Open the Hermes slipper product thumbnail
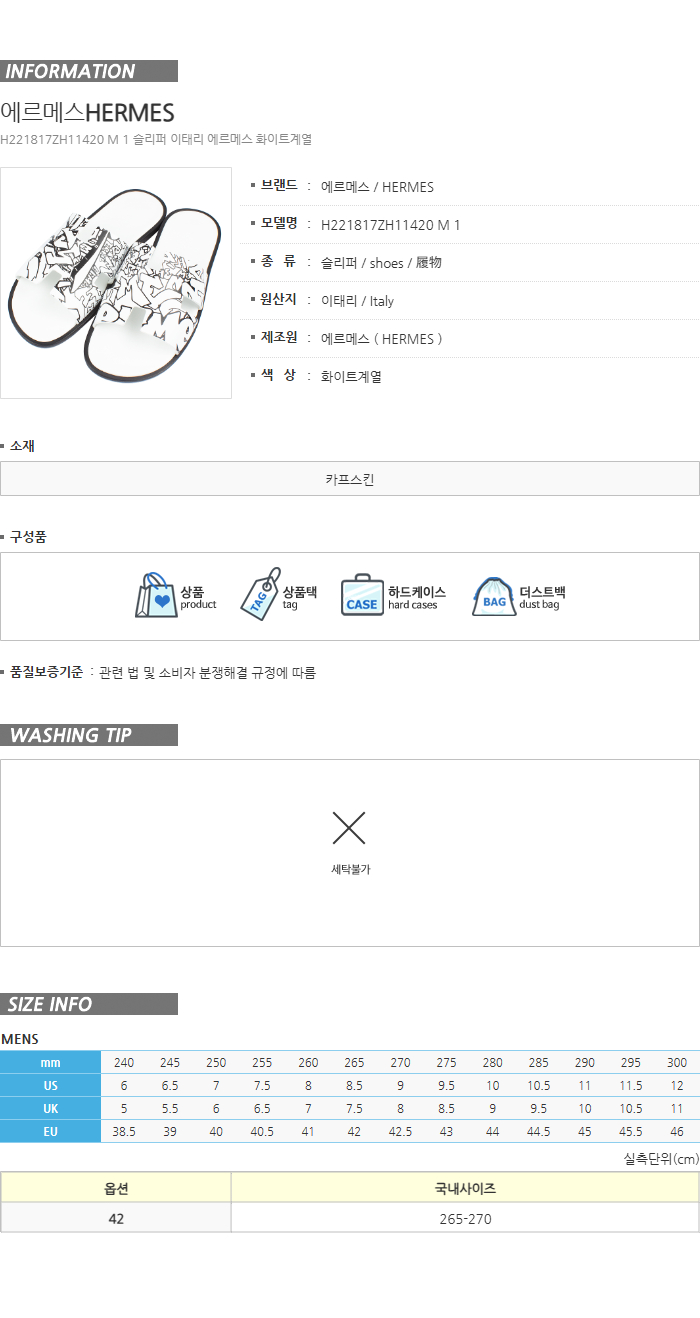This screenshot has width=700, height=1318. (116, 283)
